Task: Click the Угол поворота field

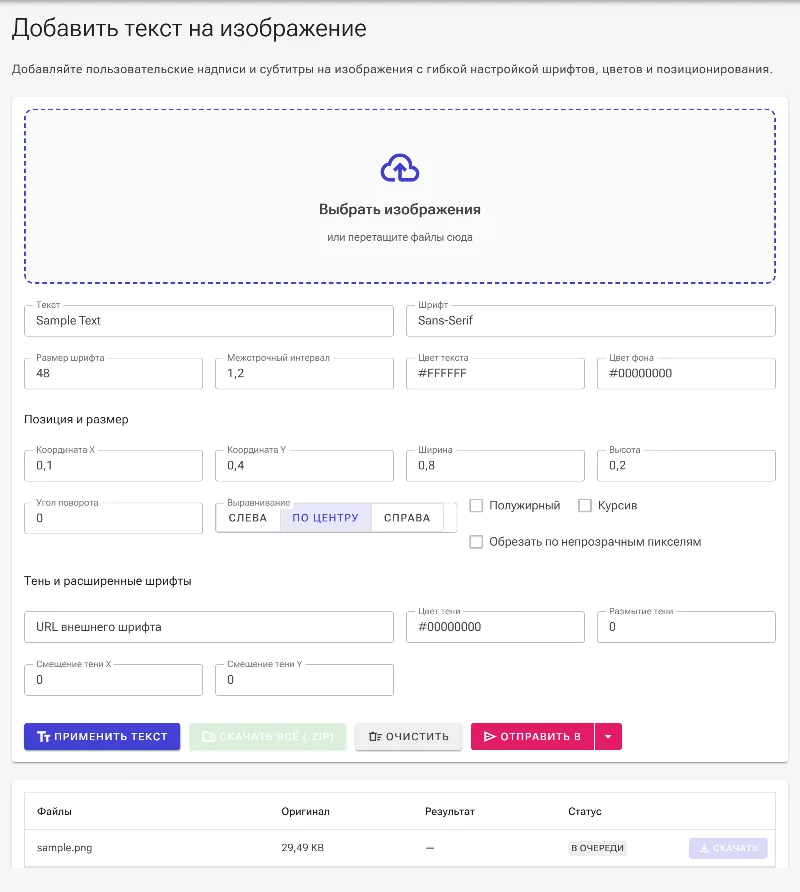Action: (113, 518)
